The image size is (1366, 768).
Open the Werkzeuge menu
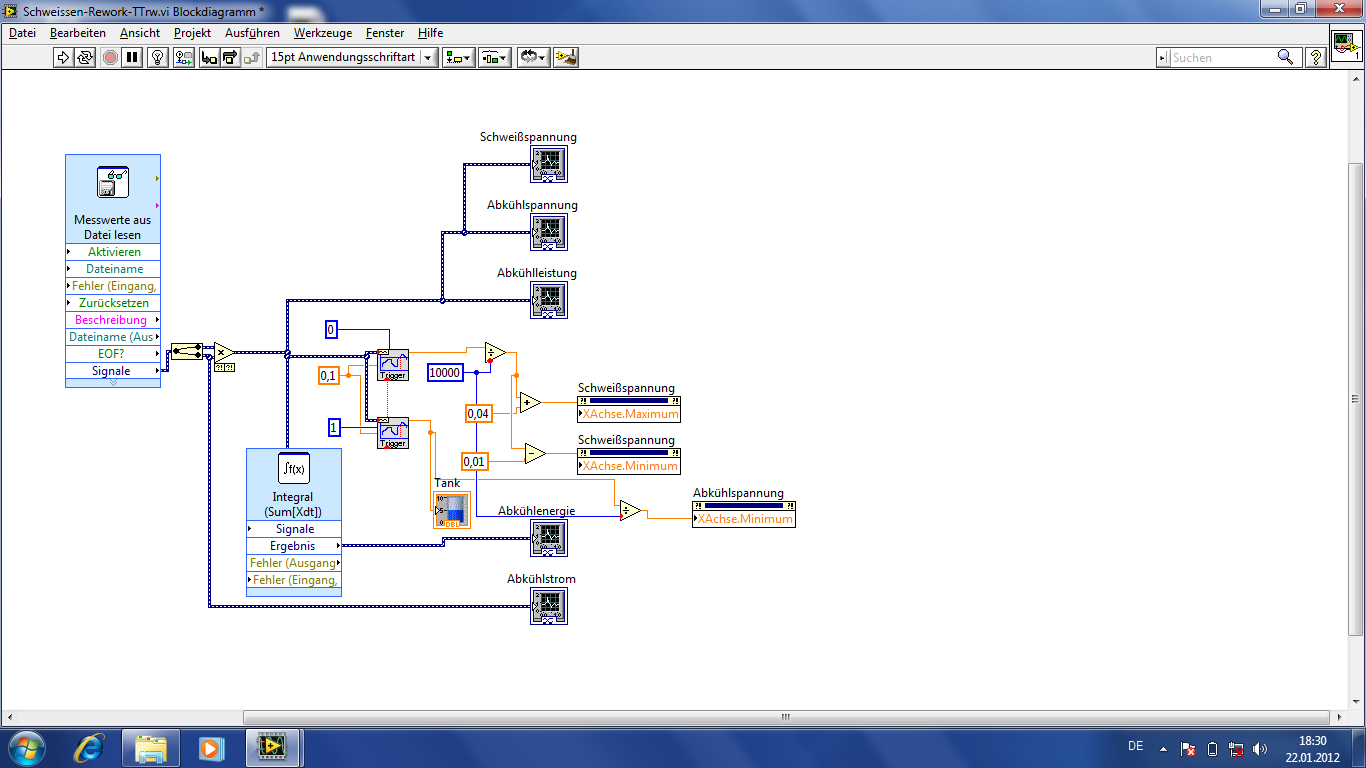pyautogui.click(x=325, y=33)
